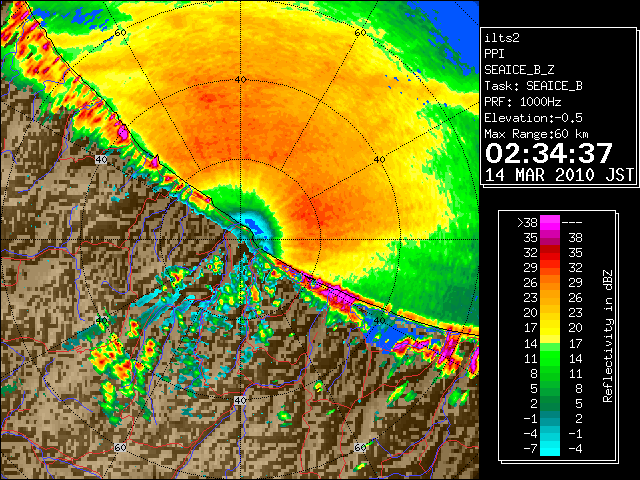Pick the orange 26–29 dBZ color swatch
The height and width of the screenshot is (480, 640).
point(550,283)
